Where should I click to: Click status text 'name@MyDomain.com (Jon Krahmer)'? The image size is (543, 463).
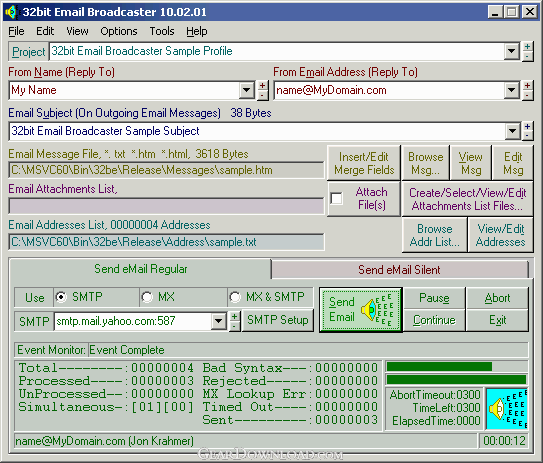(104, 441)
